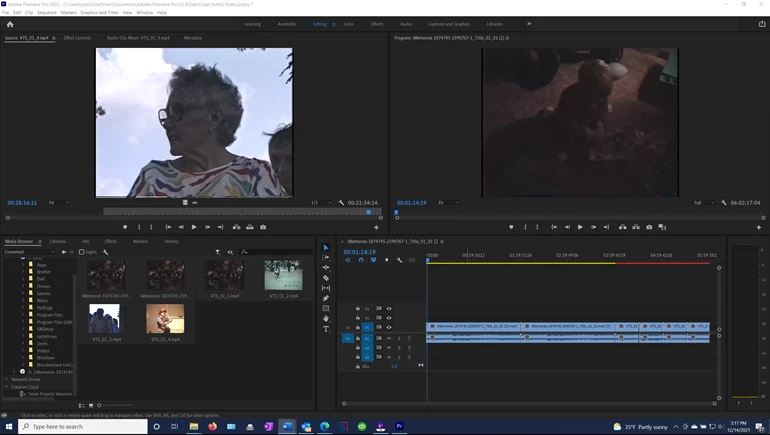Mute audio track A1
This screenshot has width=770, height=435.
point(389,338)
